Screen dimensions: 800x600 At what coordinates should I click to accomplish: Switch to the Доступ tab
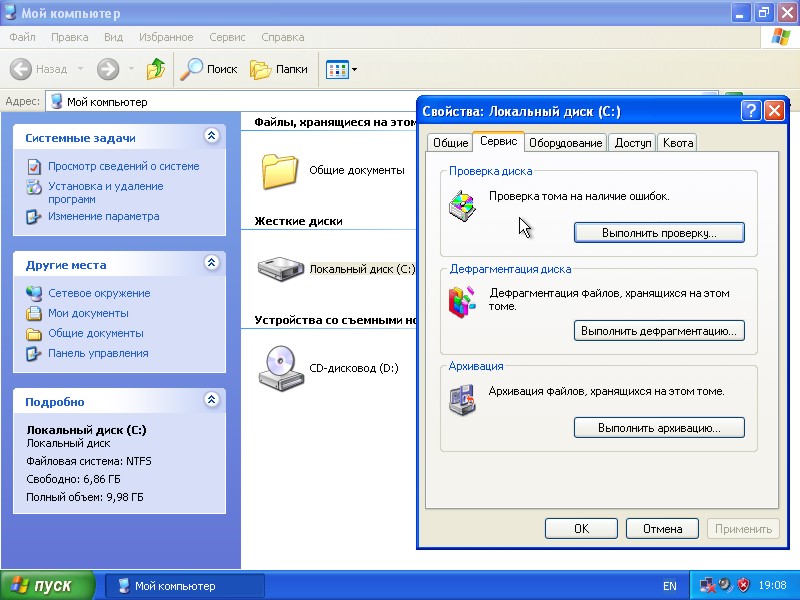click(633, 143)
